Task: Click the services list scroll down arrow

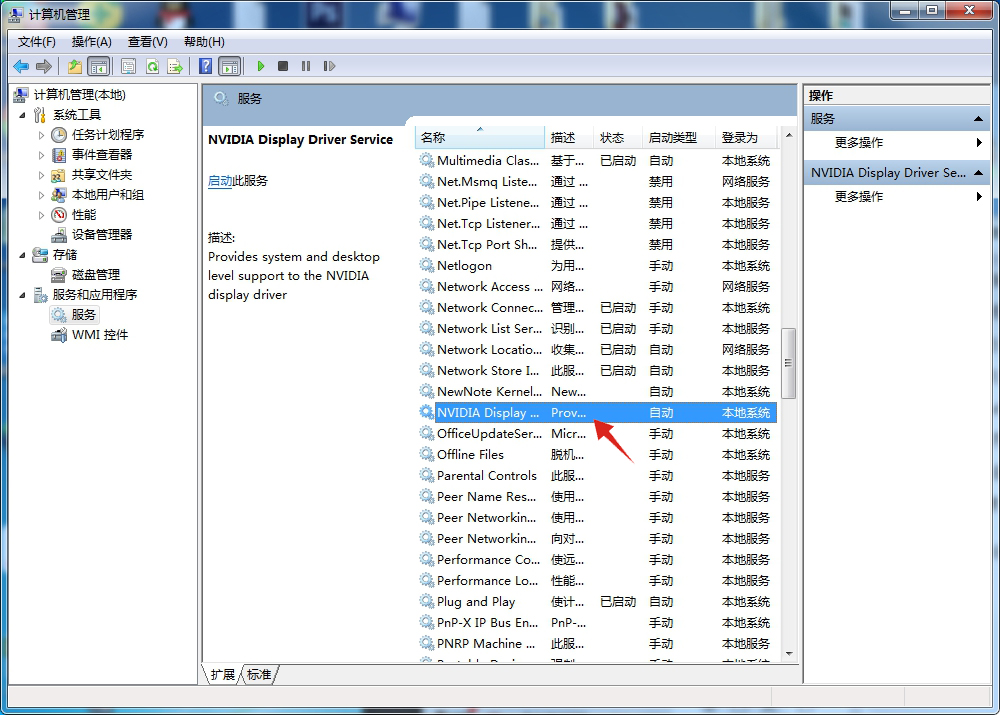Action: click(789, 654)
